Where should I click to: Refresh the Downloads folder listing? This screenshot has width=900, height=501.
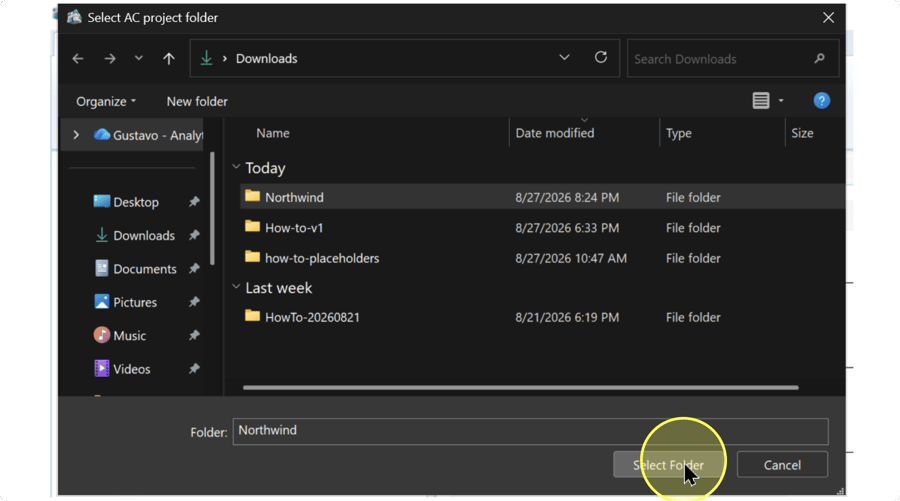(x=600, y=57)
